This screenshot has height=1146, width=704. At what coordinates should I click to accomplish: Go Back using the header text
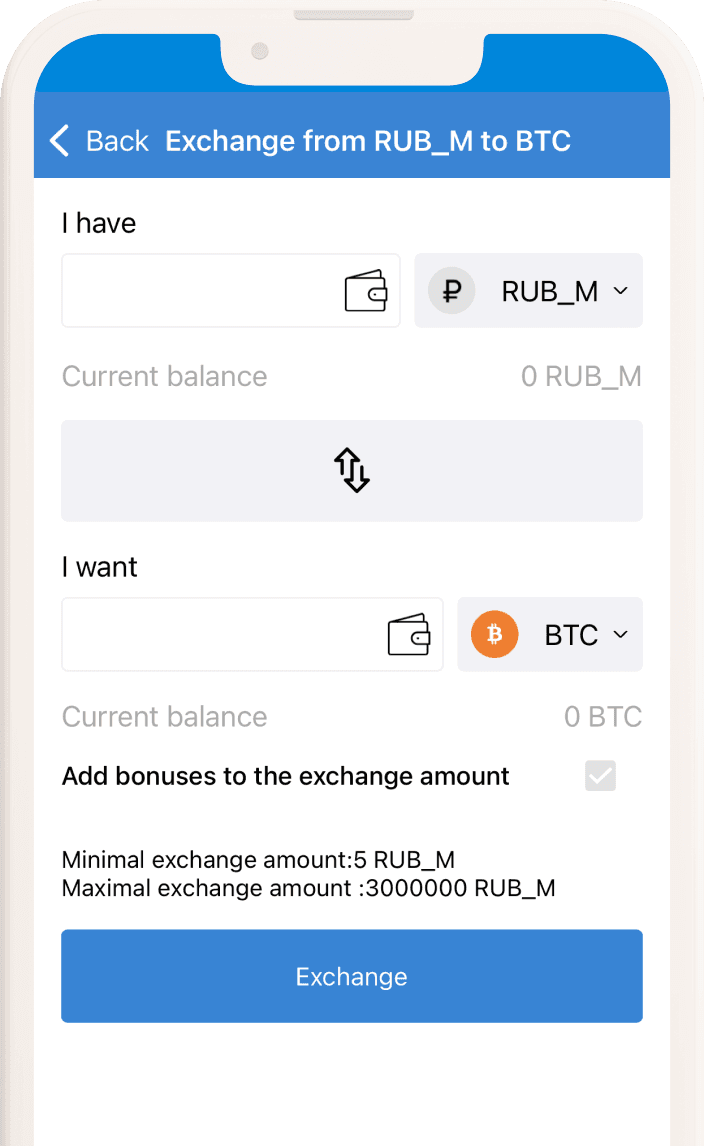coord(117,141)
